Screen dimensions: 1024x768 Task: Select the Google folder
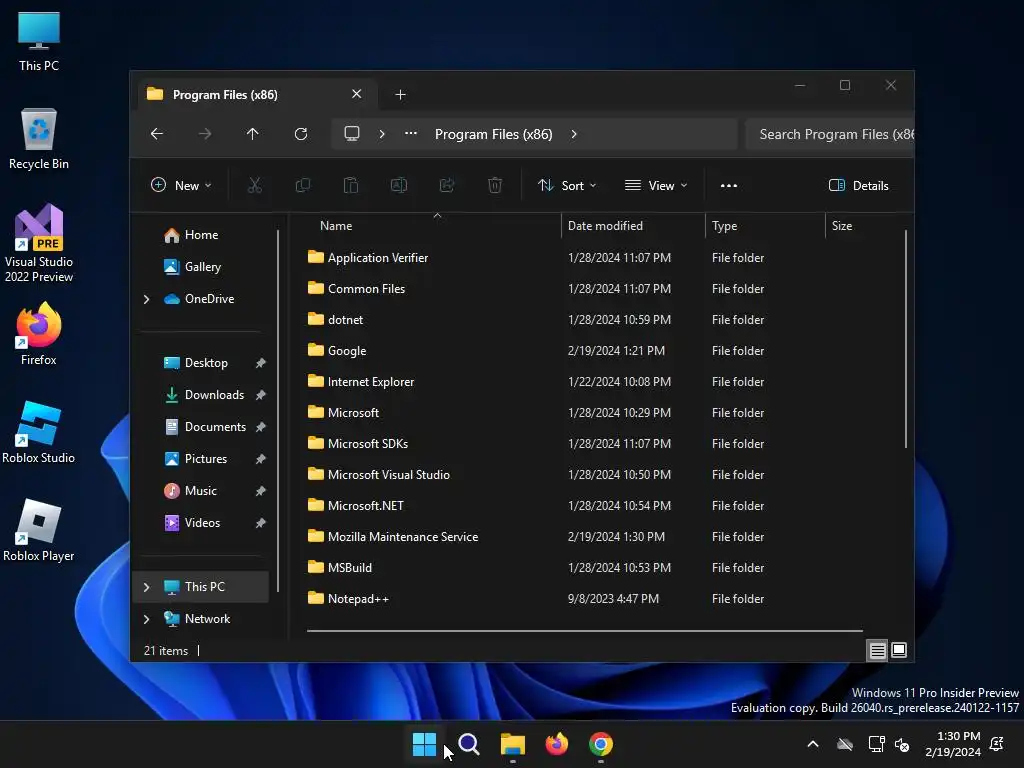coord(347,351)
